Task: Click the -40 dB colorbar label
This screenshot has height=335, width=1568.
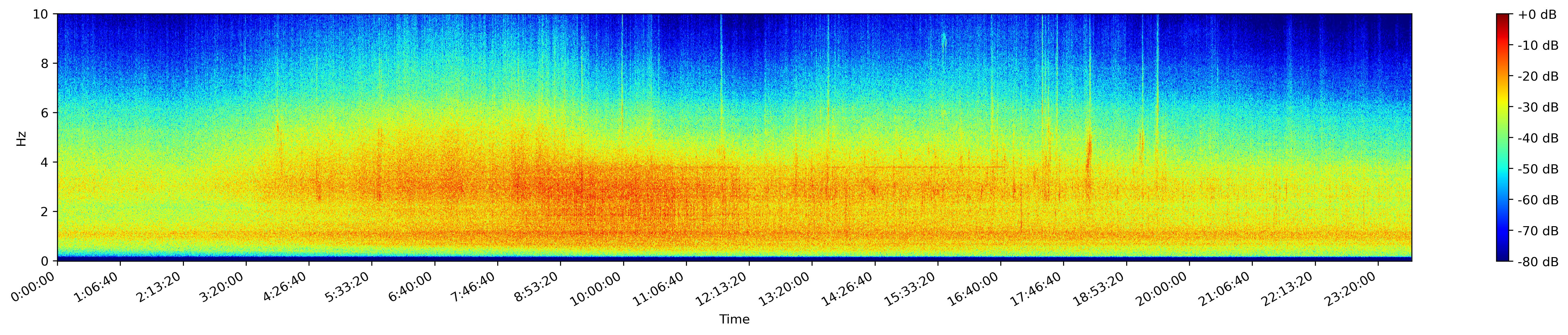Action: pos(1538,138)
